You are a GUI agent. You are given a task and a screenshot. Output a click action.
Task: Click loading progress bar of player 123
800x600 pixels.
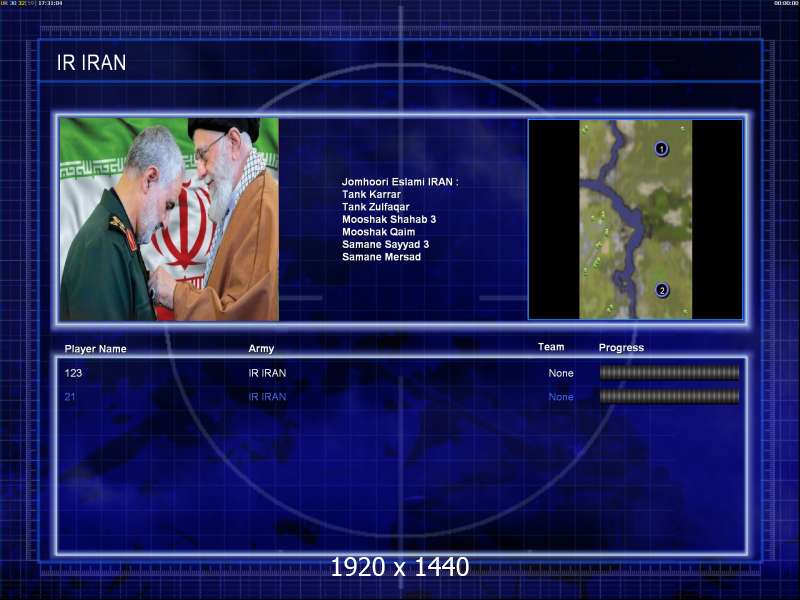669,373
